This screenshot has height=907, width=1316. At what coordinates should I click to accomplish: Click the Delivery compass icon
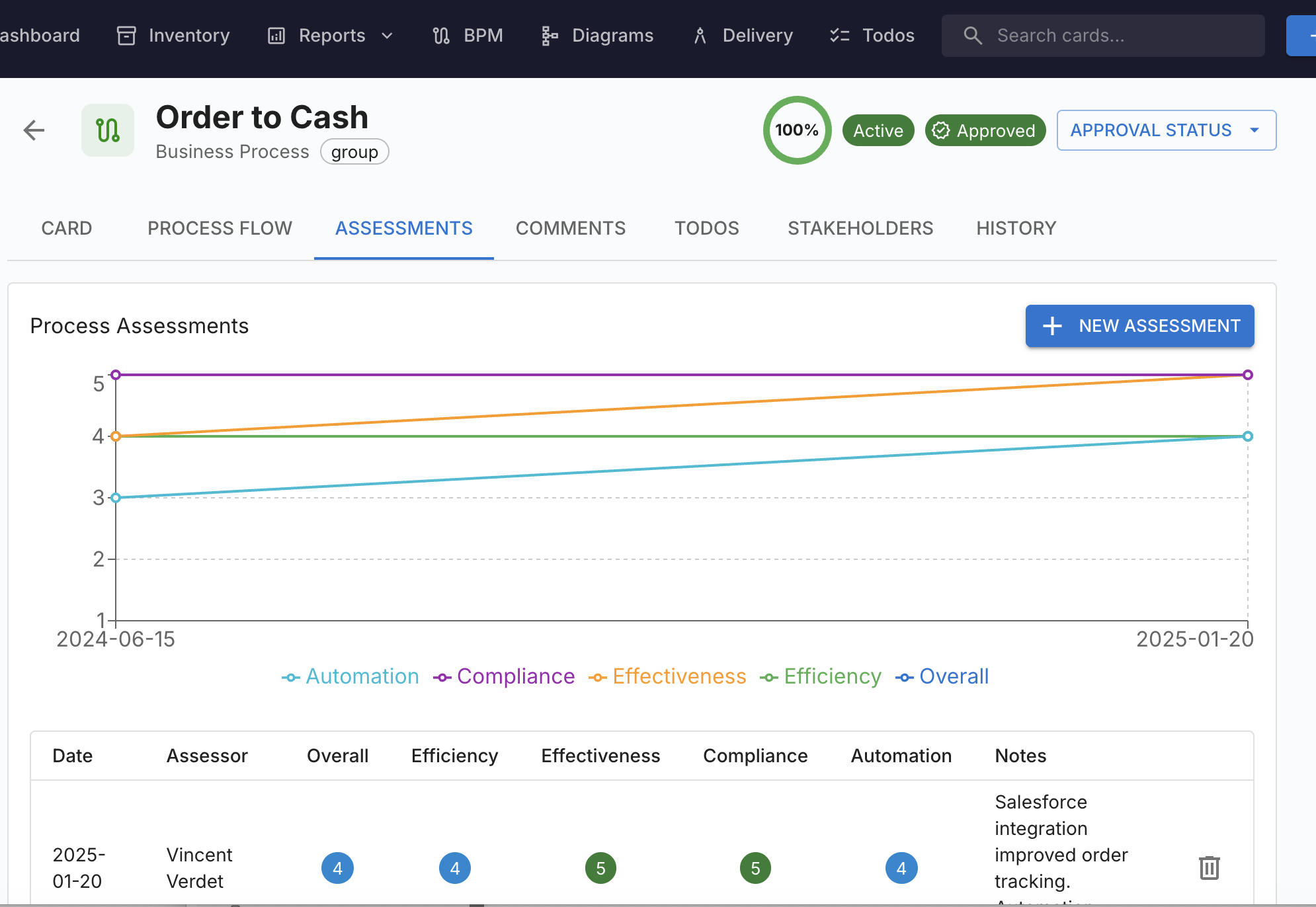pyautogui.click(x=700, y=36)
